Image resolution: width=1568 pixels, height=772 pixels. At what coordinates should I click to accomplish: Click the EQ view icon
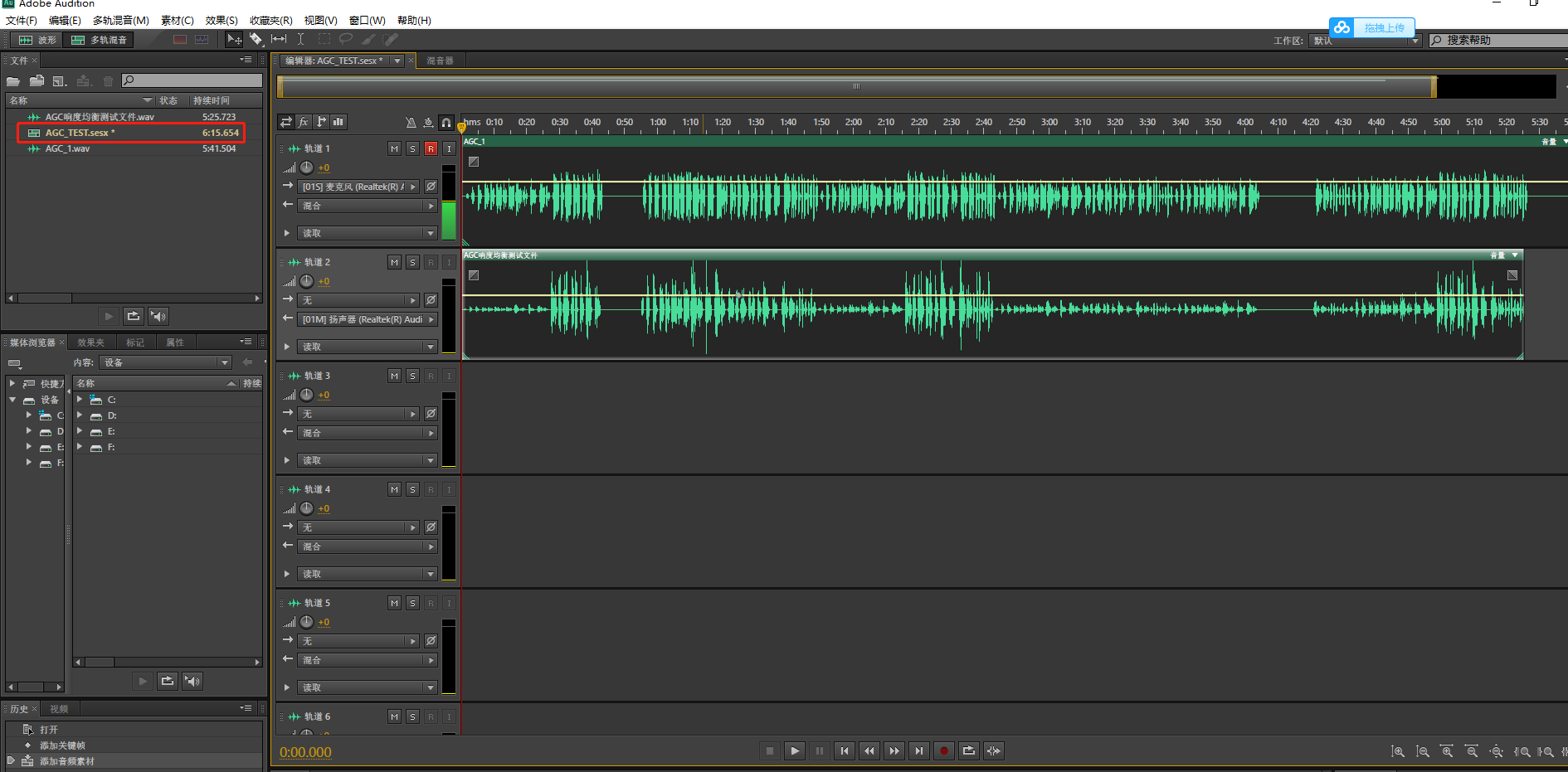point(338,122)
